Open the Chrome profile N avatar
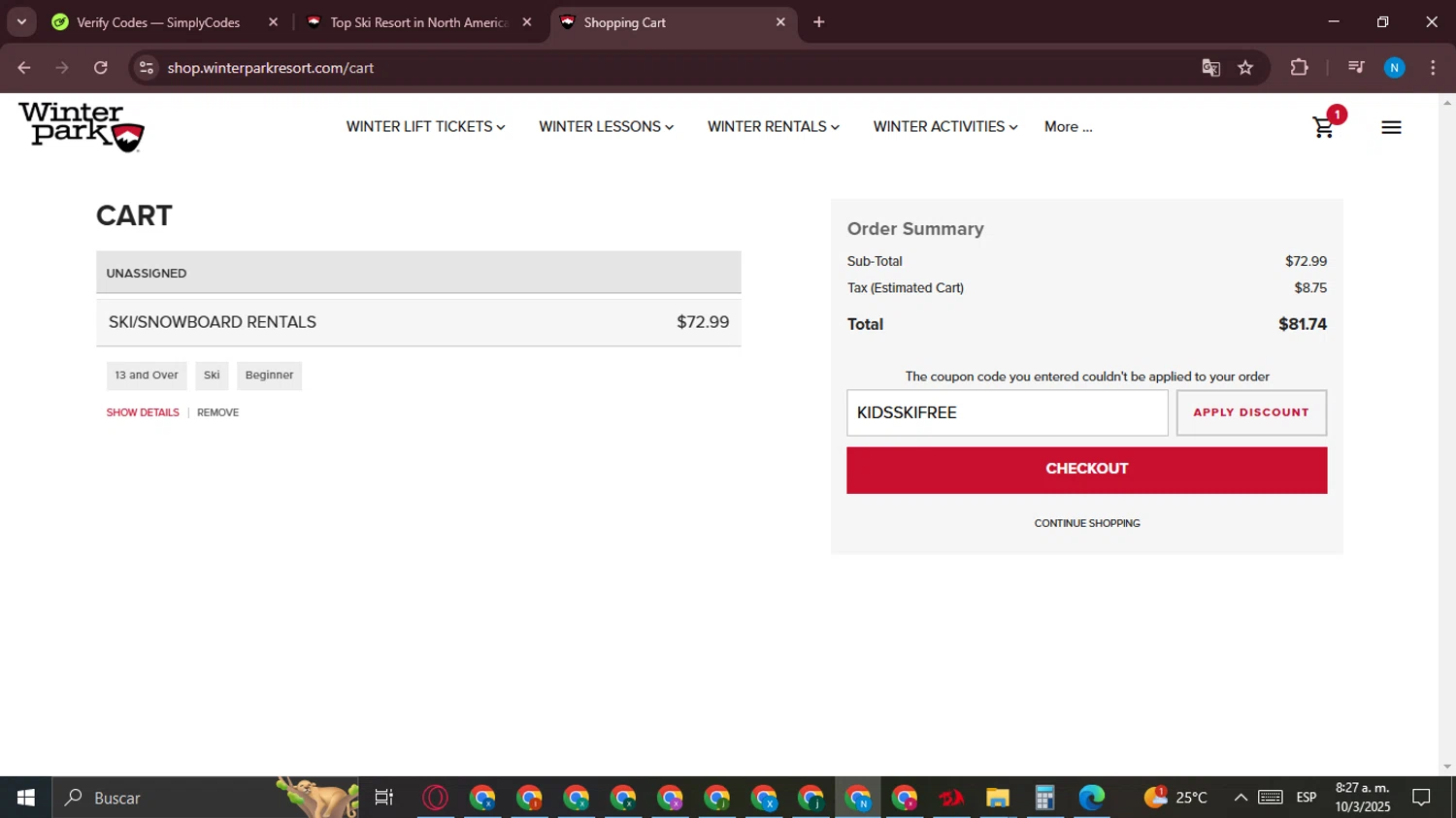 [x=1394, y=68]
